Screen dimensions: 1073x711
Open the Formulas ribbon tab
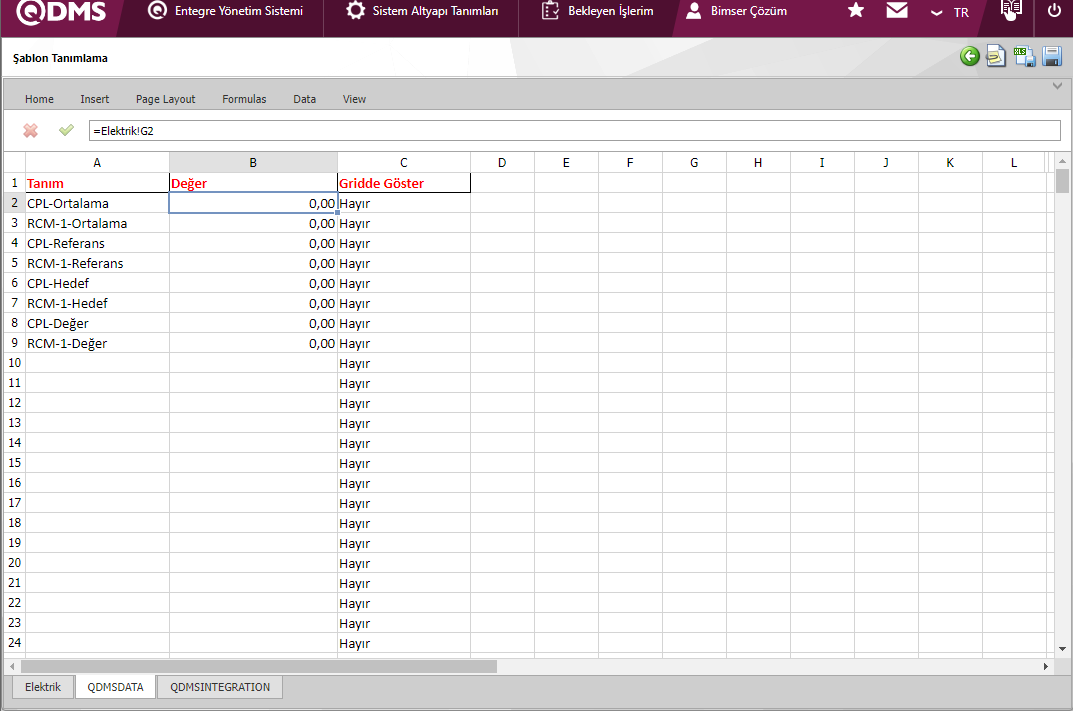tap(244, 99)
